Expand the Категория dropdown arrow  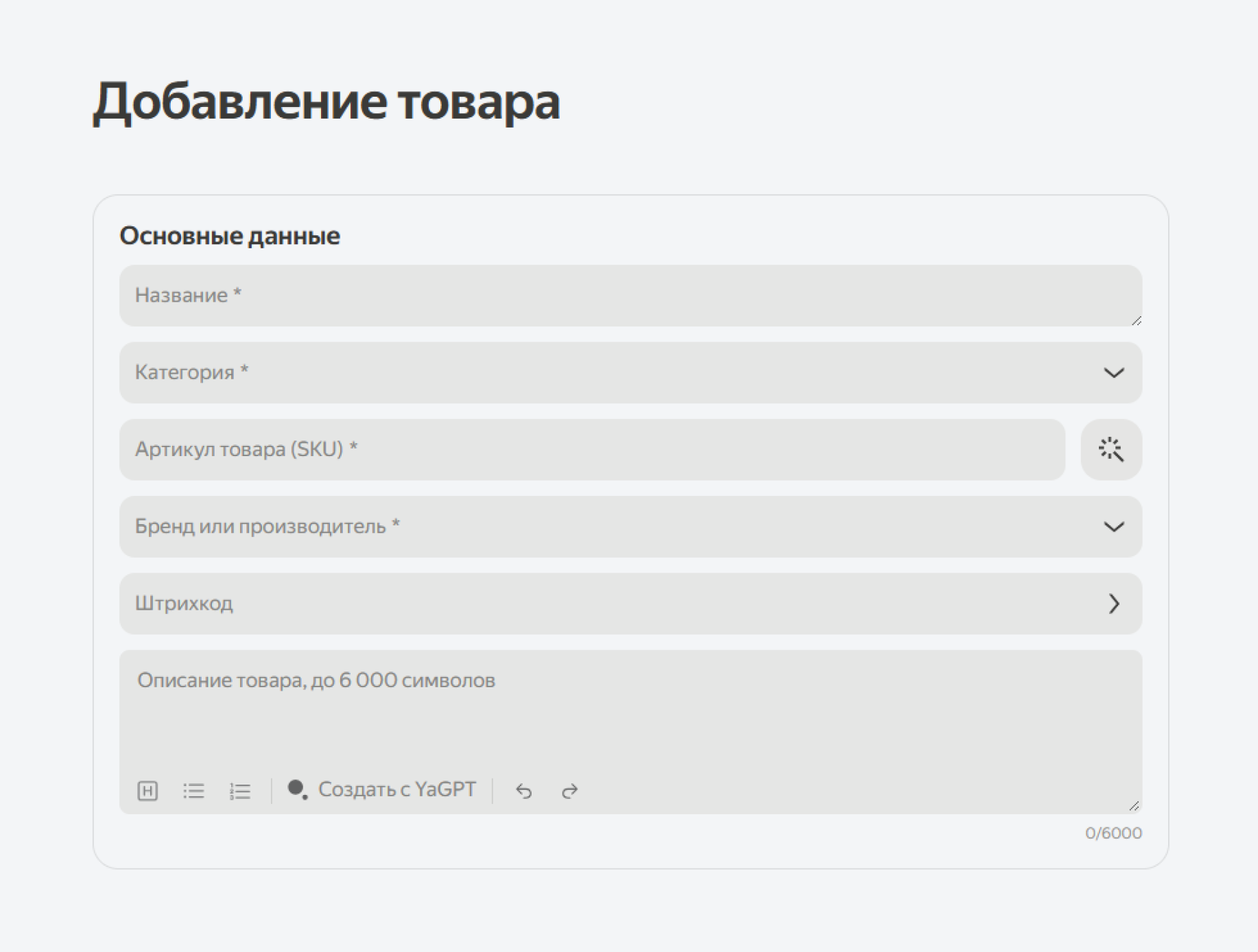click(x=1113, y=373)
